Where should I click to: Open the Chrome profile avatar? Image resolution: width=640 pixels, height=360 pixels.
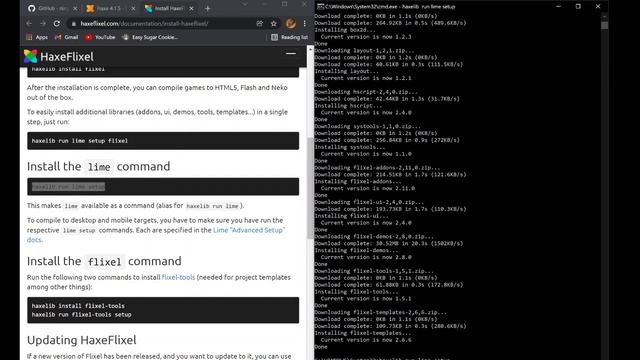291,24
